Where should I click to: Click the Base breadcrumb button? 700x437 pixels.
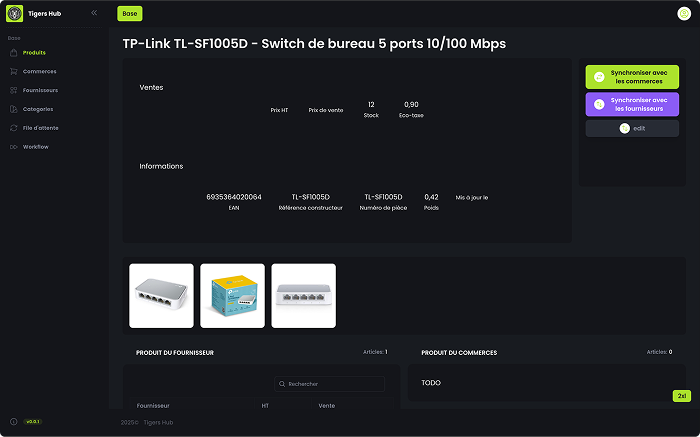click(x=130, y=13)
